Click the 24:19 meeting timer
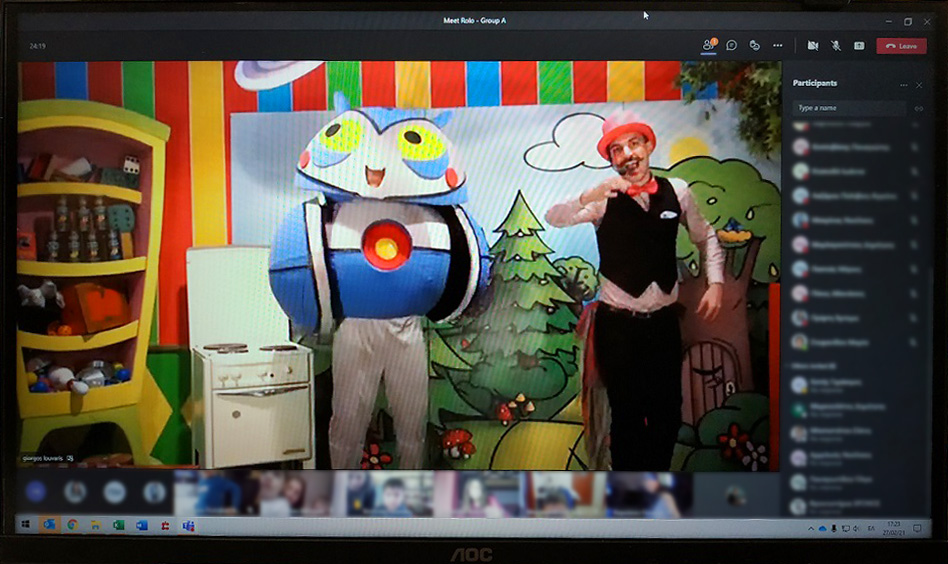Image resolution: width=948 pixels, height=564 pixels. click(x=37, y=46)
